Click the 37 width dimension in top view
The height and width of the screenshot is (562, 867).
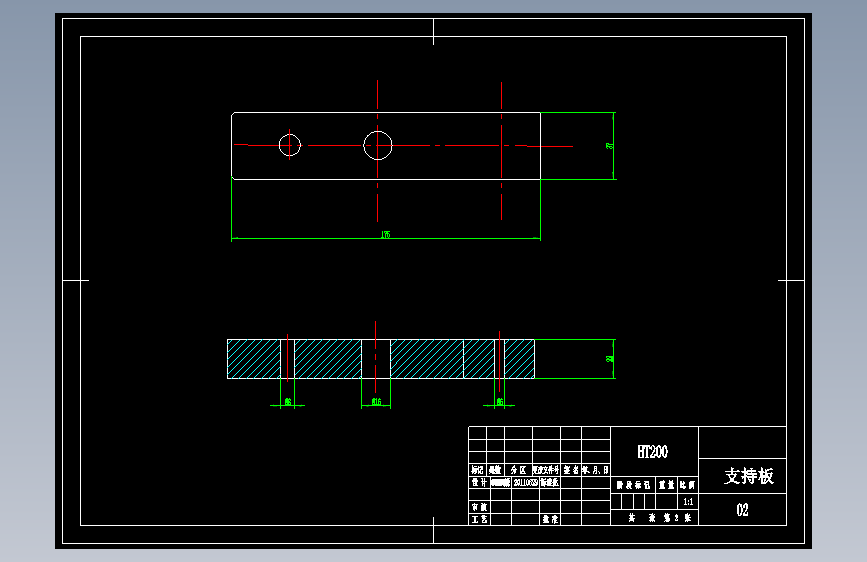(x=609, y=146)
